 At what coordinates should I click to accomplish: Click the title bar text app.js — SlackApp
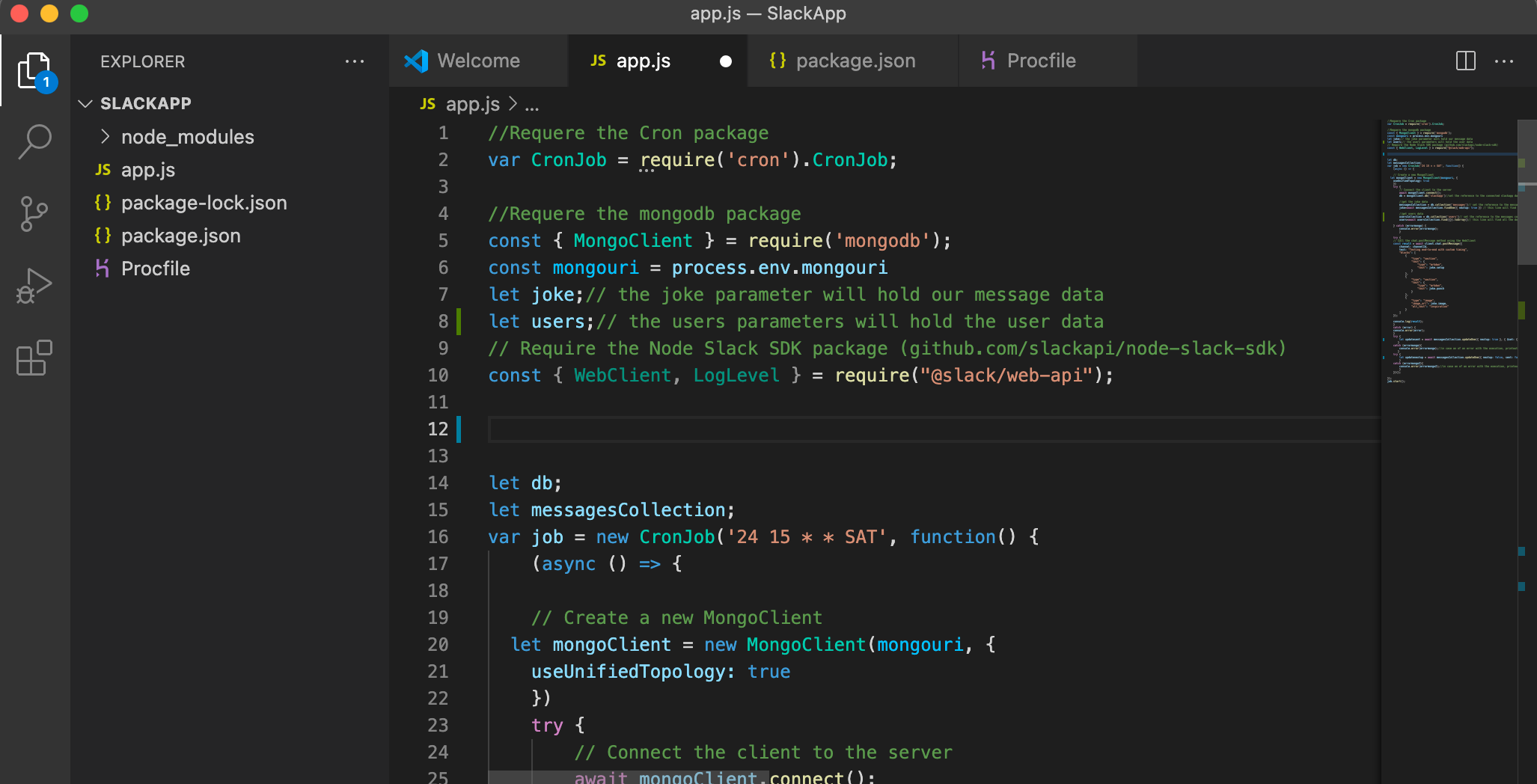coord(768,13)
